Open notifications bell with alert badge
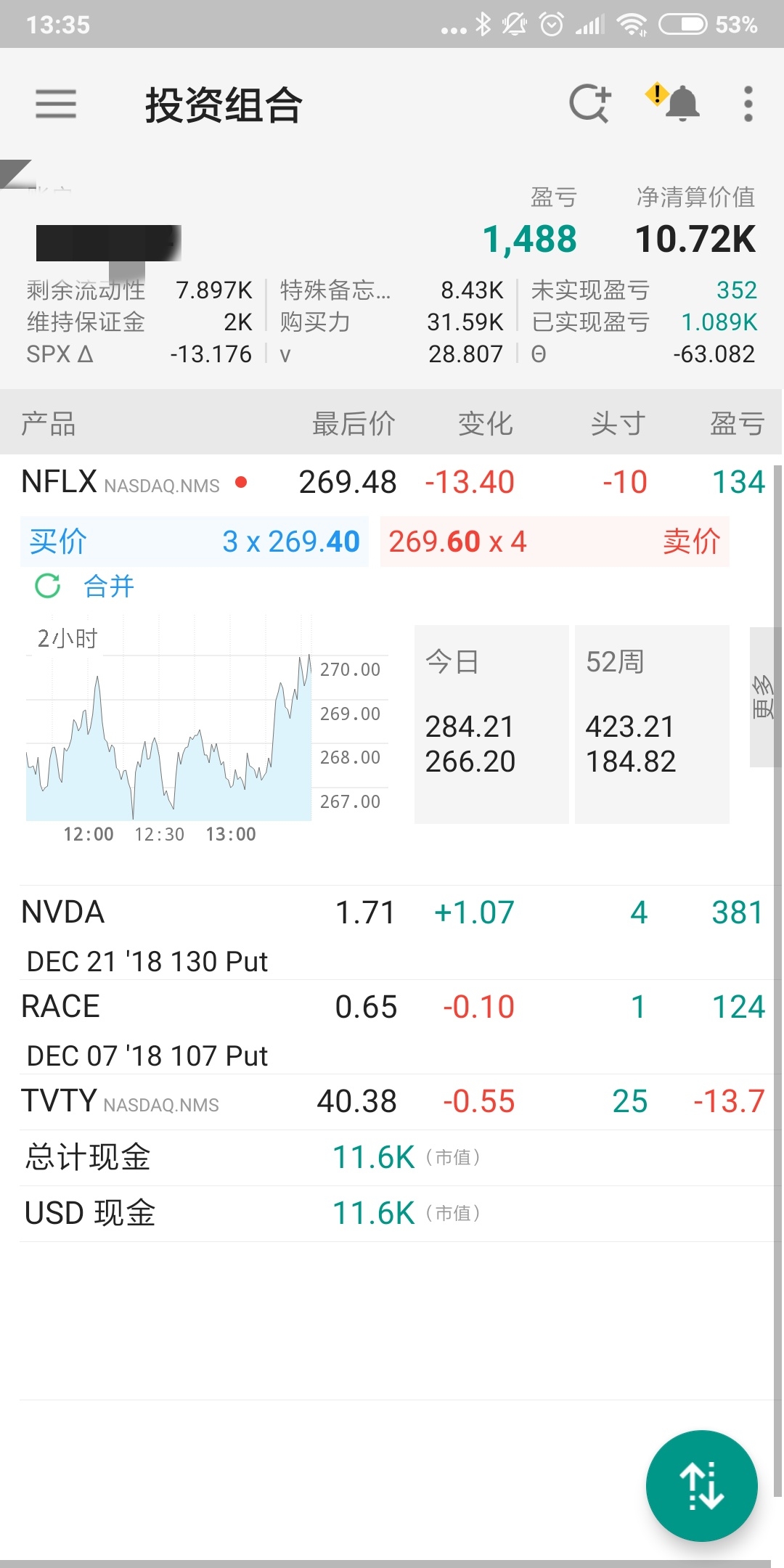Image resolution: width=784 pixels, height=1568 pixels. 677,104
